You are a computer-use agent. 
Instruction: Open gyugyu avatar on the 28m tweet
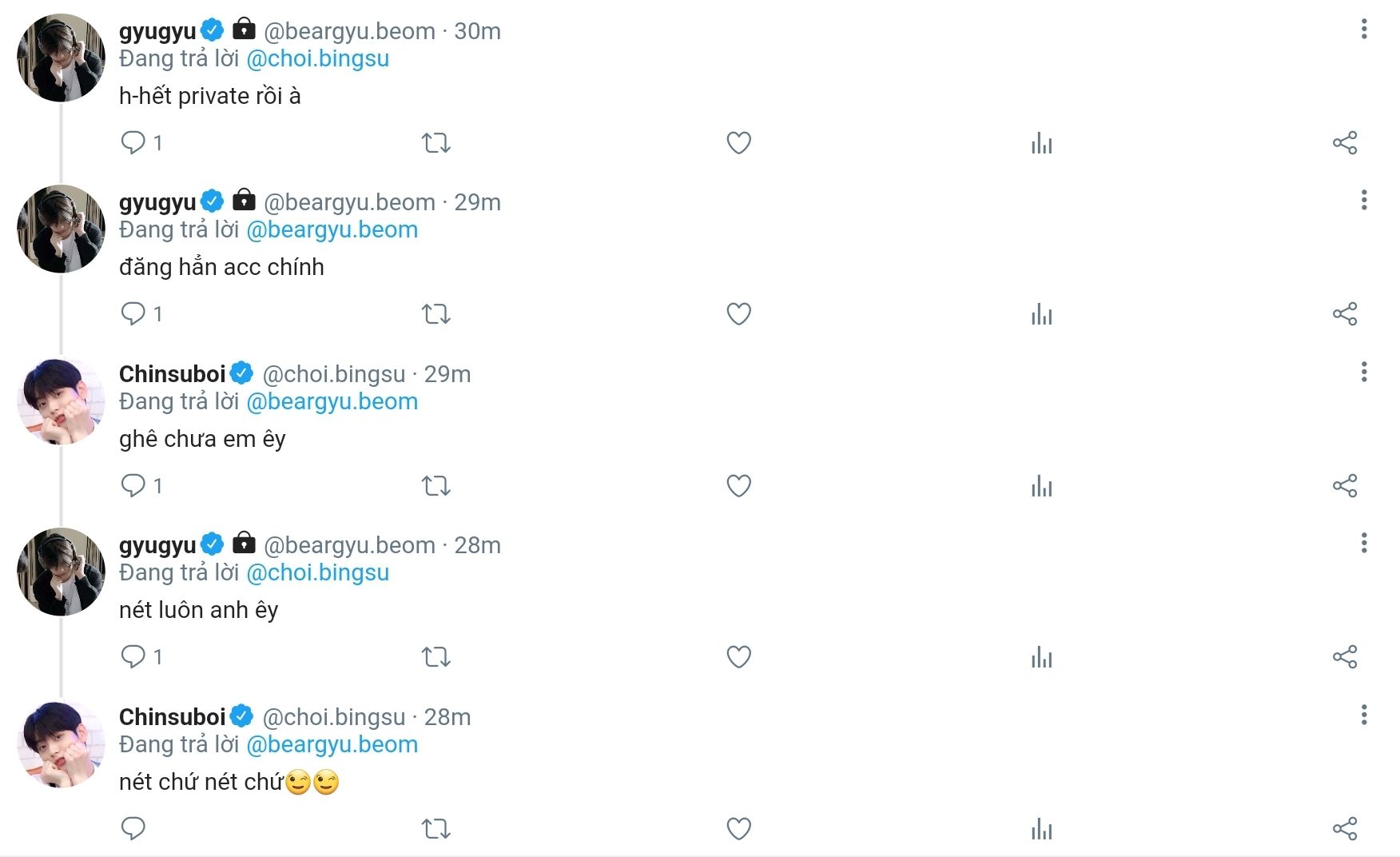62,572
